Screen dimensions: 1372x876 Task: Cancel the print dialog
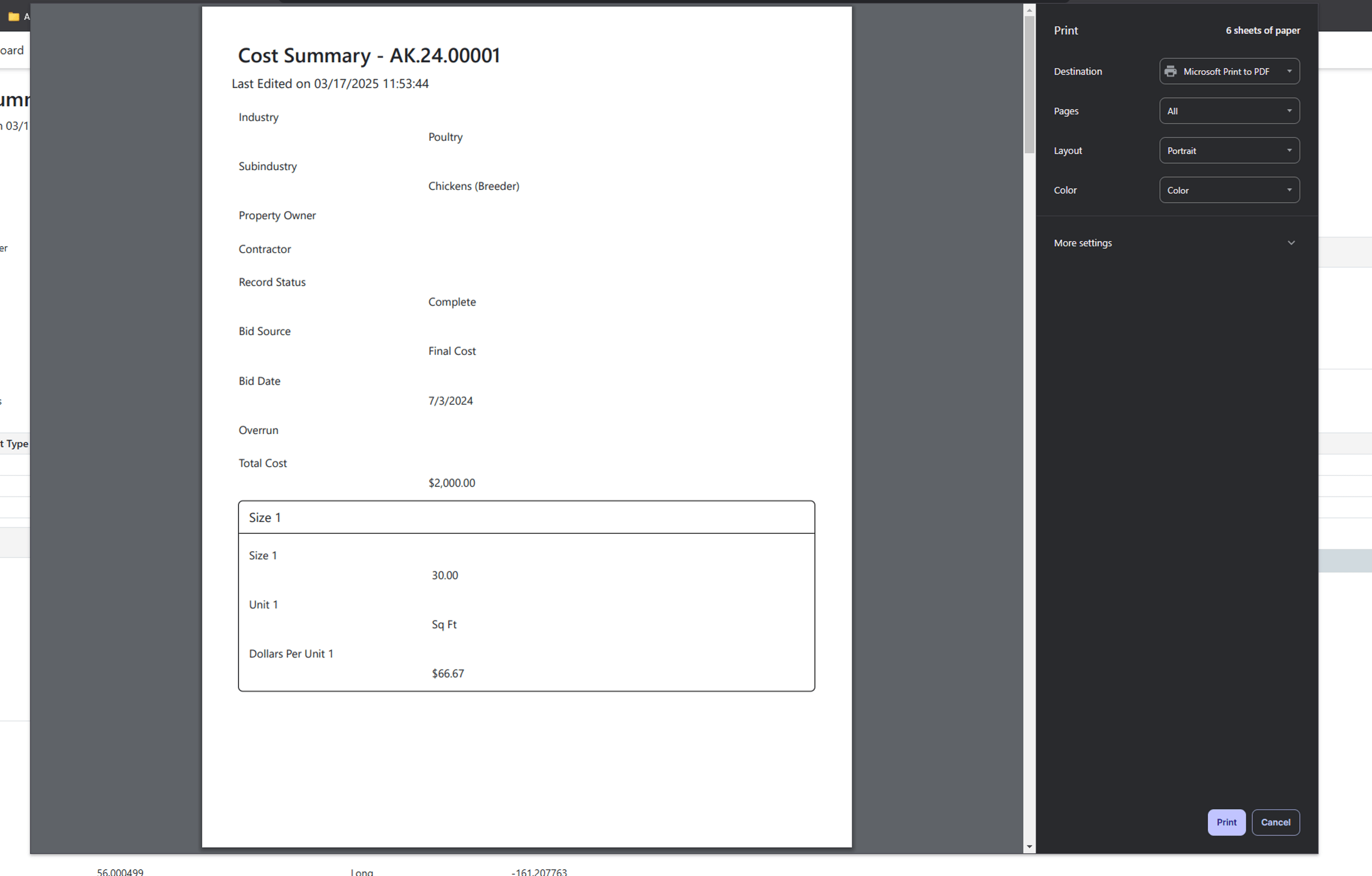click(1275, 822)
